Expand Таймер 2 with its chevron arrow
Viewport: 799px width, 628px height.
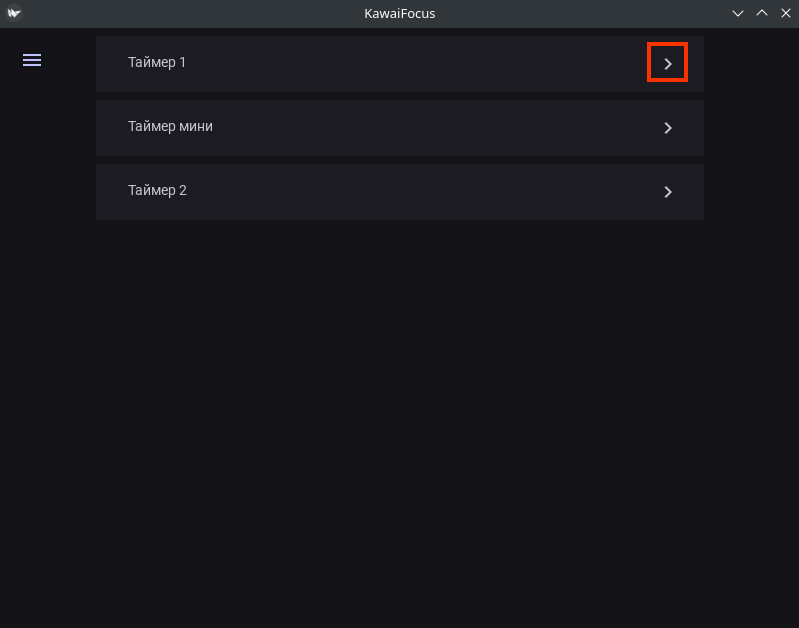click(x=668, y=192)
